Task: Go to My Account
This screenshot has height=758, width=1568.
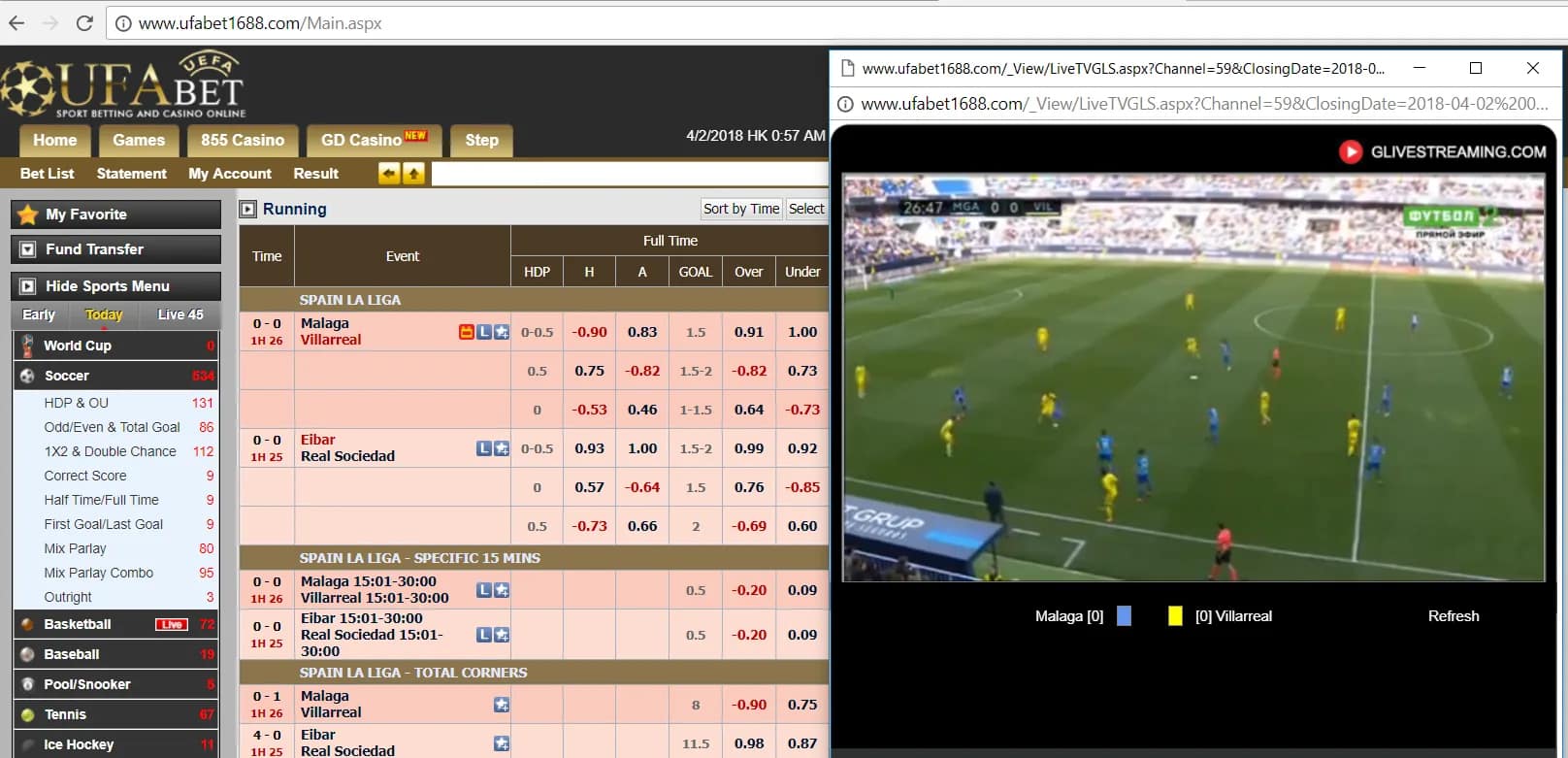Action: (x=230, y=174)
